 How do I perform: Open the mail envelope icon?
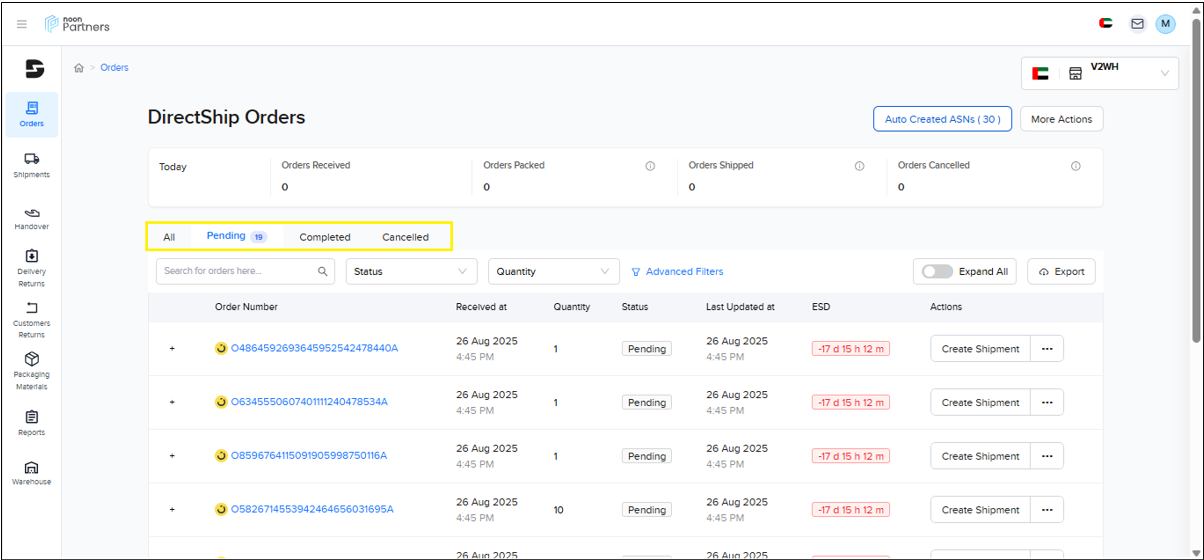pos(1137,24)
